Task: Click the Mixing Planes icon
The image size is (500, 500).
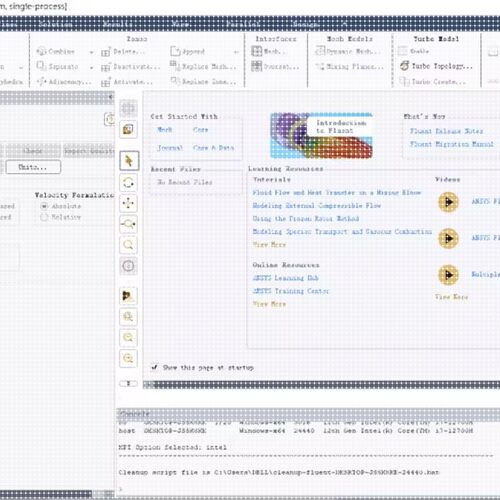Action: 320,66
